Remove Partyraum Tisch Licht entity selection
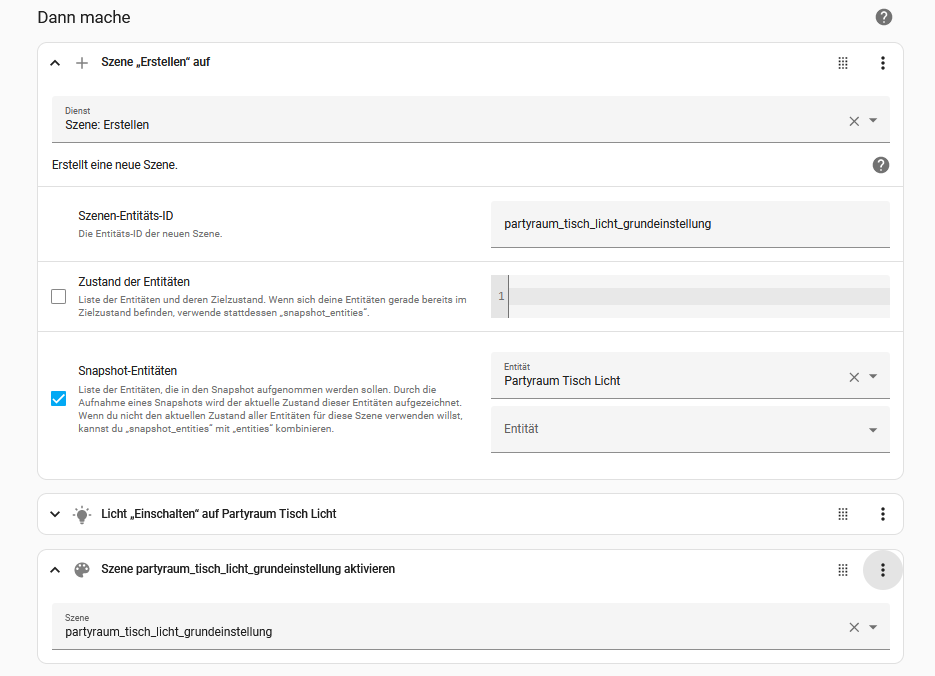 click(x=854, y=377)
